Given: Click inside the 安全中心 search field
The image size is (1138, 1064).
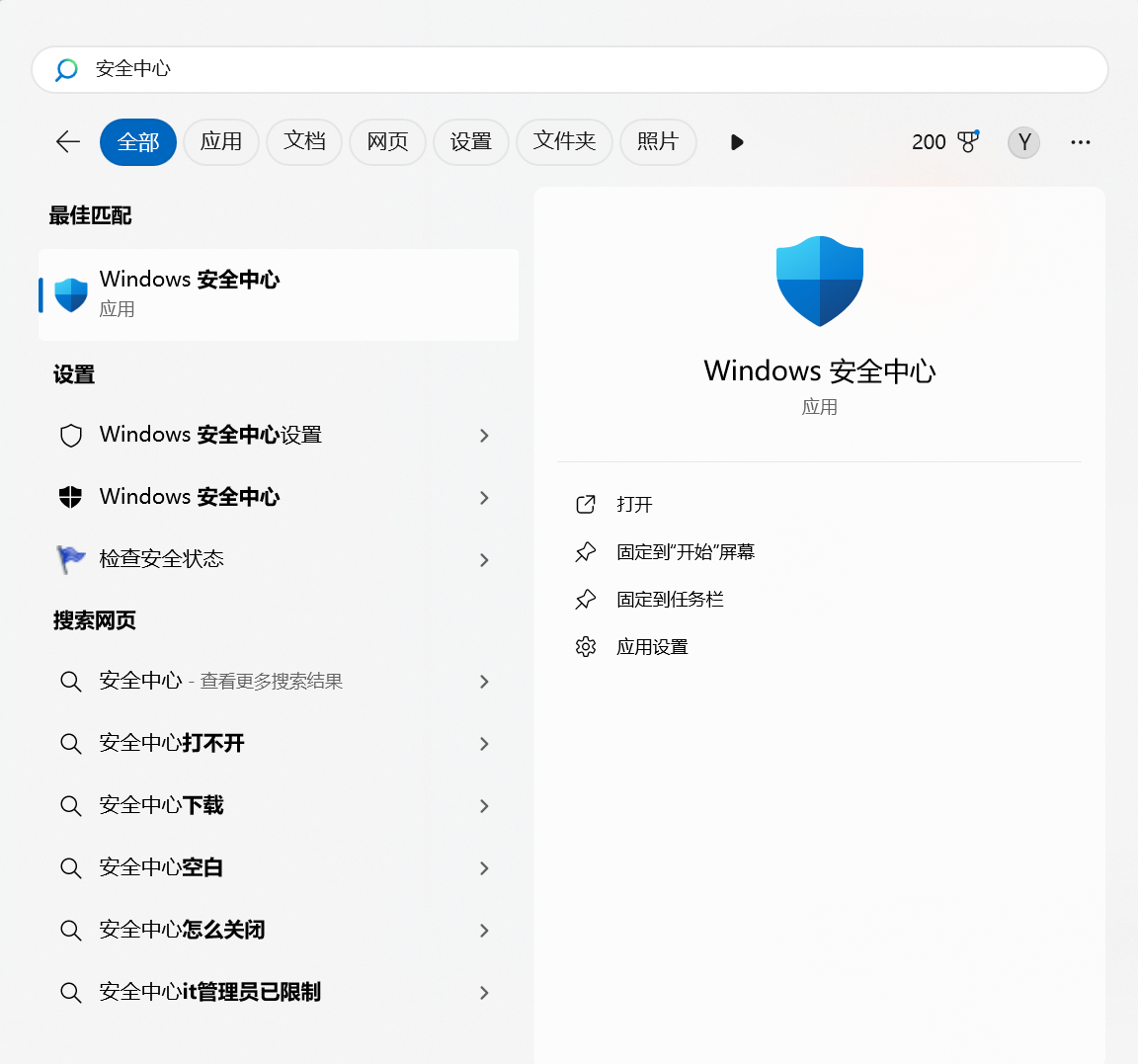Looking at the screenshot, I should (x=570, y=70).
